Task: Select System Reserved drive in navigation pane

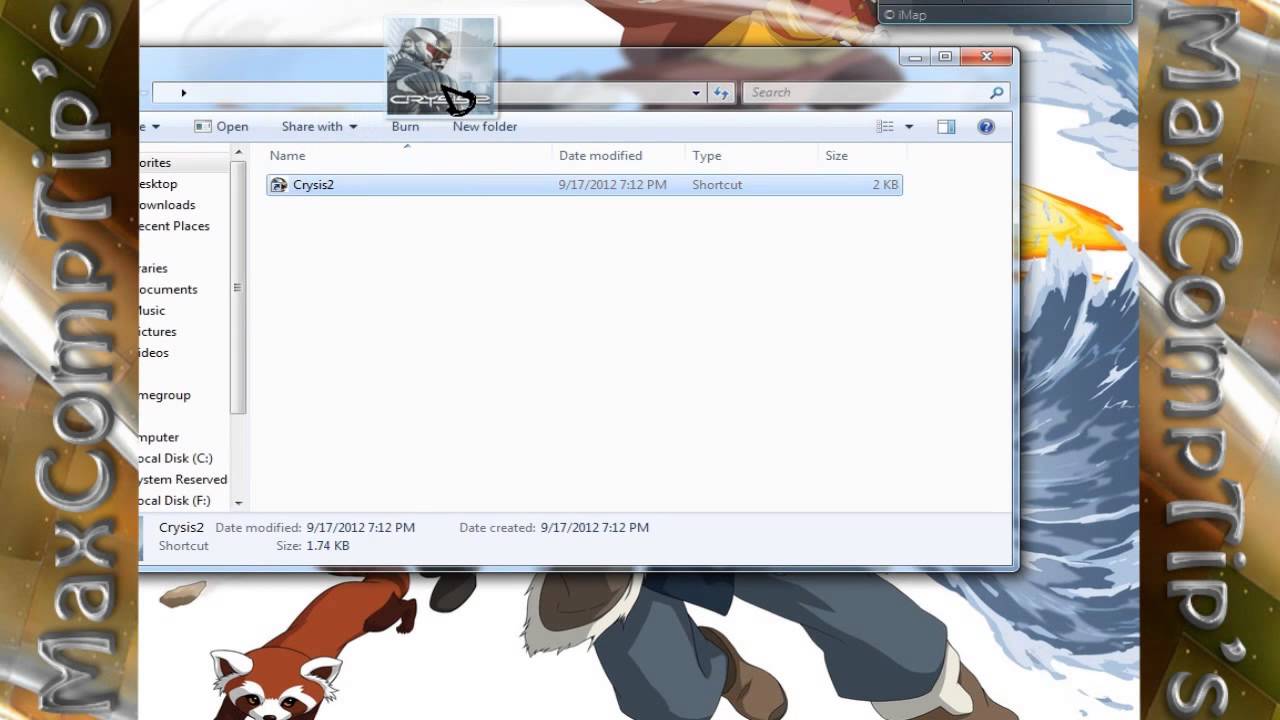Action: [x=183, y=479]
